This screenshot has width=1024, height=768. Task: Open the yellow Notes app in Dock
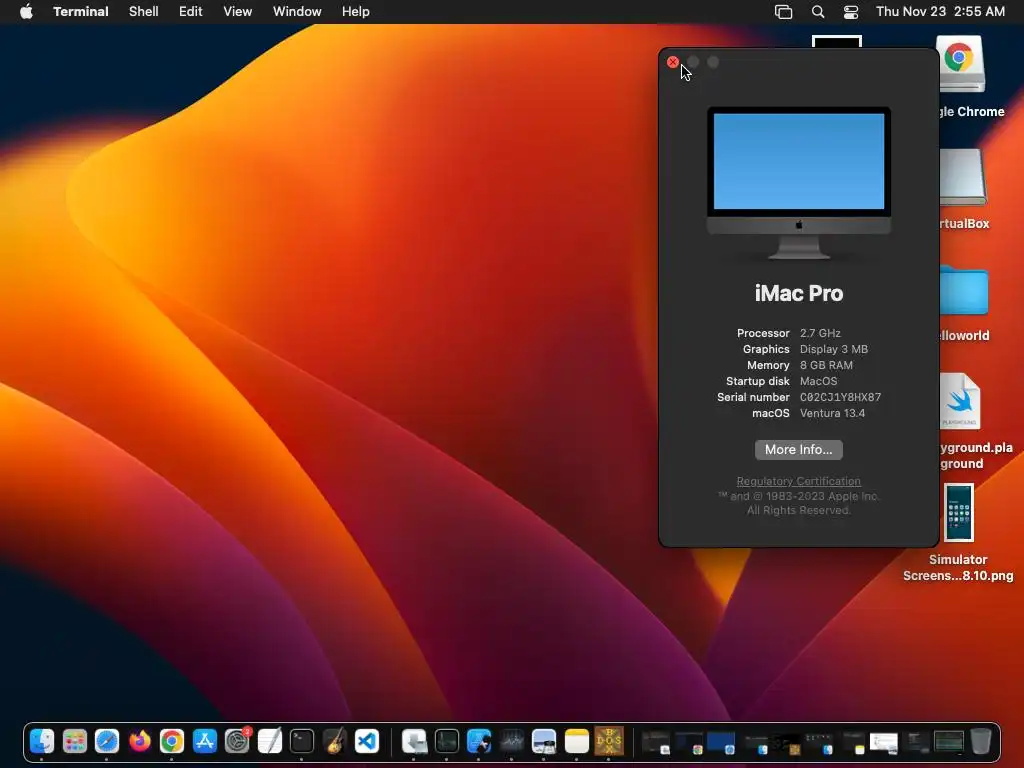pyautogui.click(x=577, y=741)
